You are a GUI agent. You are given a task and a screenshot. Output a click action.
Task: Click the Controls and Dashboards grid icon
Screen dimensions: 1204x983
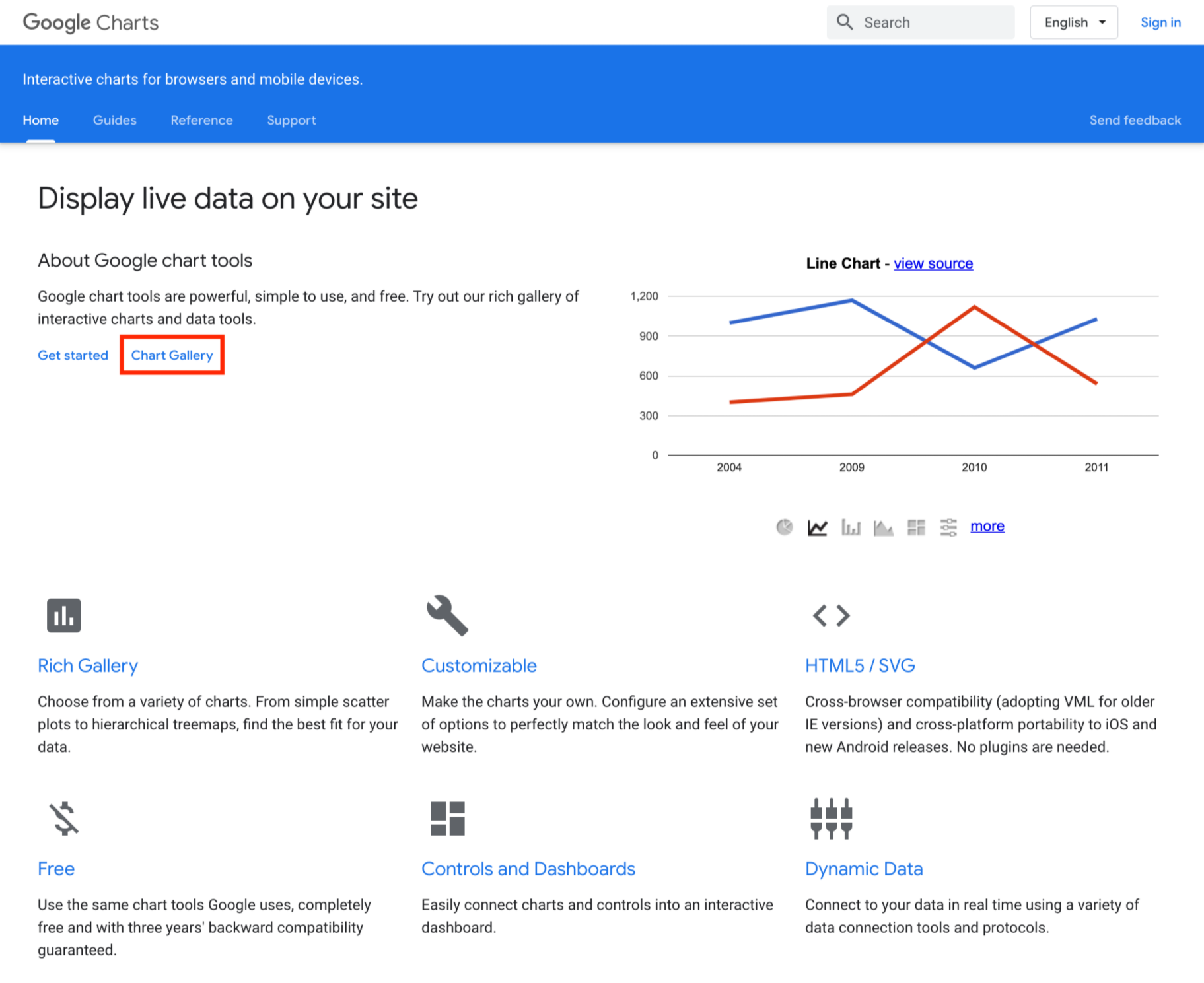tap(448, 819)
